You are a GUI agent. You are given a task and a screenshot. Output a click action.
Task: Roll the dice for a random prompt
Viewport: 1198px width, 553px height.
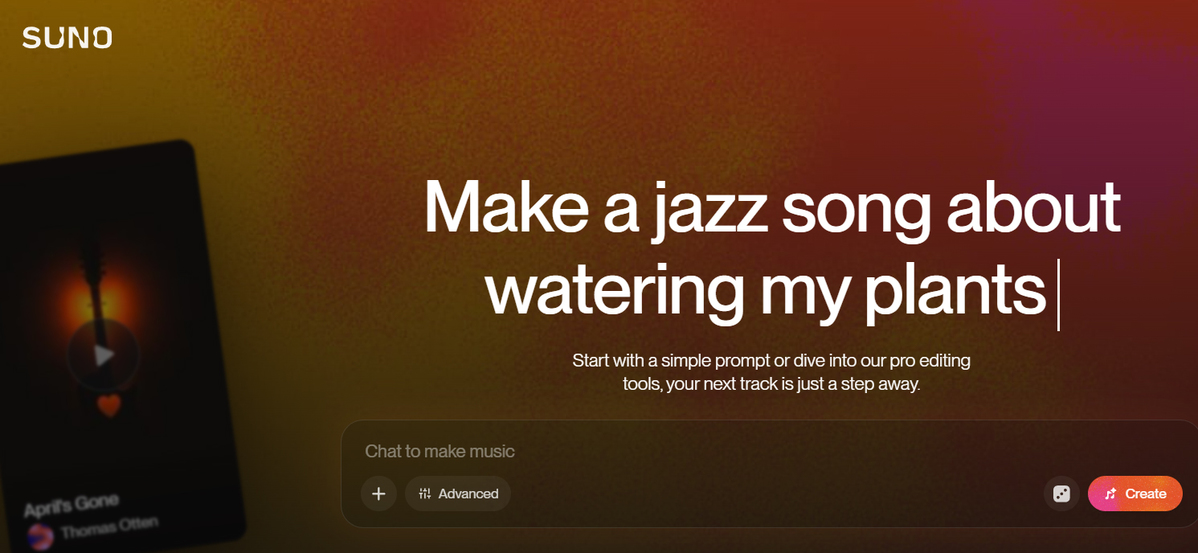click(x=1061, y=493)
